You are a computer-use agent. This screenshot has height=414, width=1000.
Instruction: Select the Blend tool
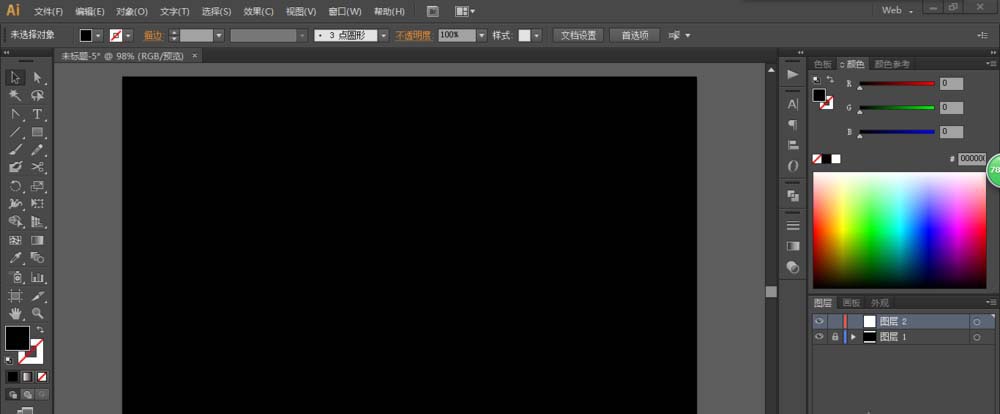click(38, 258)
